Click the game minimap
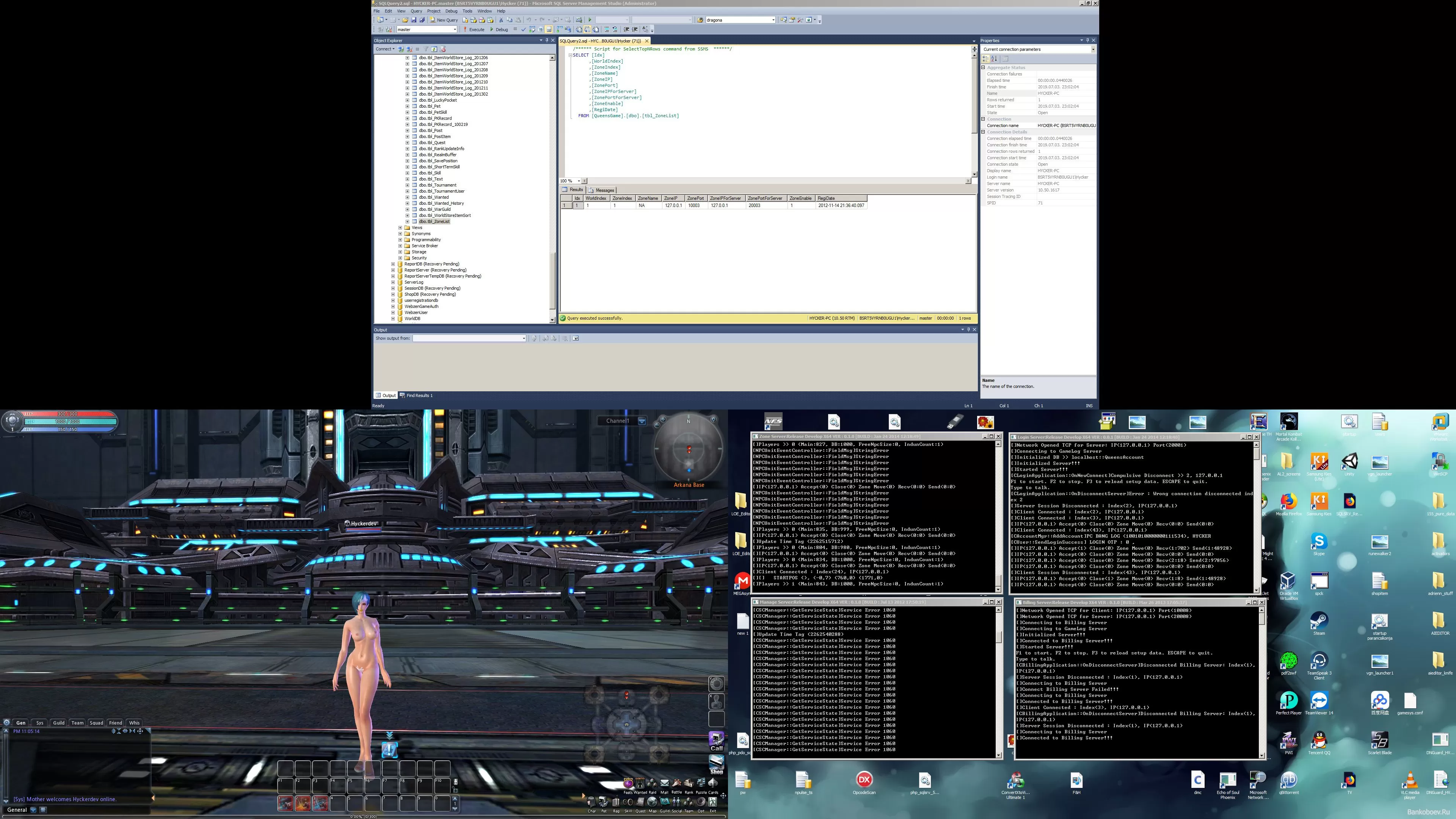This screenshot has width=1456, height=819. (x=689, y=448)
